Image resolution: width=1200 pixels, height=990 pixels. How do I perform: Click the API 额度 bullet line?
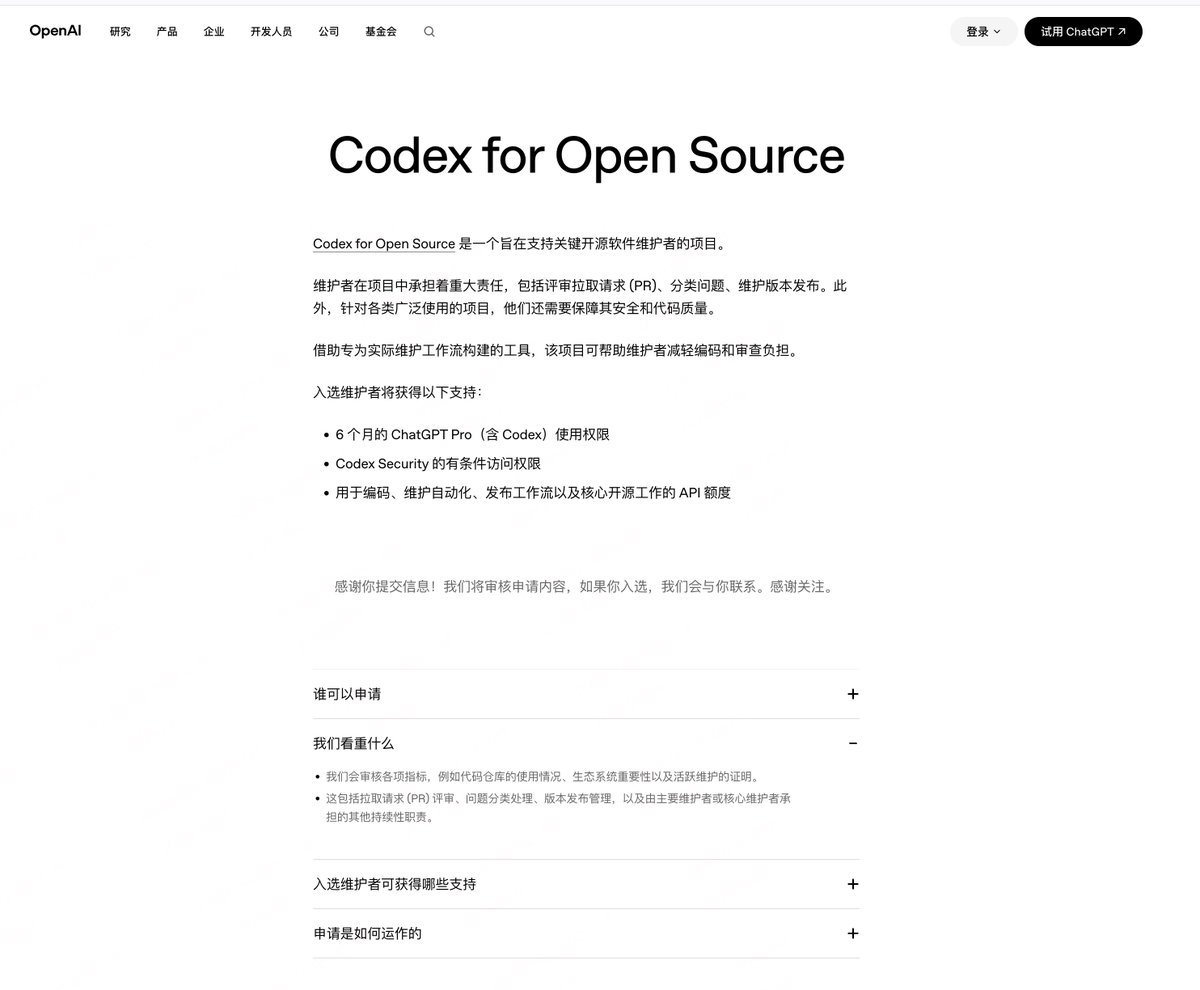[x=533, y=493]
